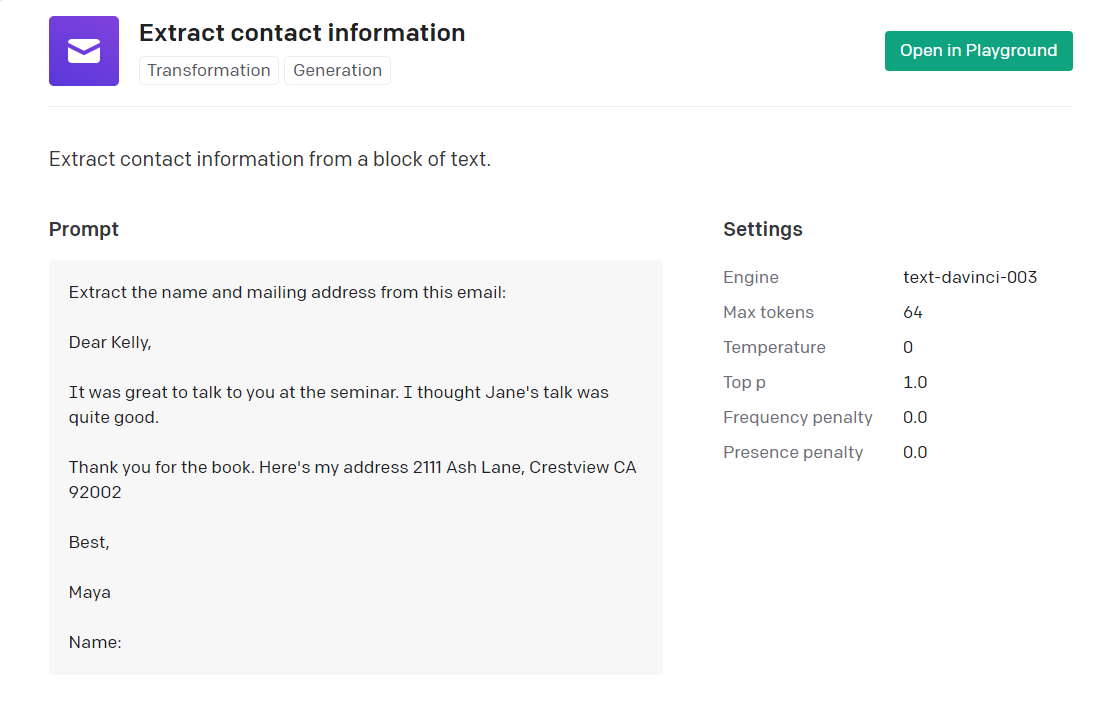Click the Top p value 1.0
This screenshot has height=713, width=1118.
pos(915,382)
